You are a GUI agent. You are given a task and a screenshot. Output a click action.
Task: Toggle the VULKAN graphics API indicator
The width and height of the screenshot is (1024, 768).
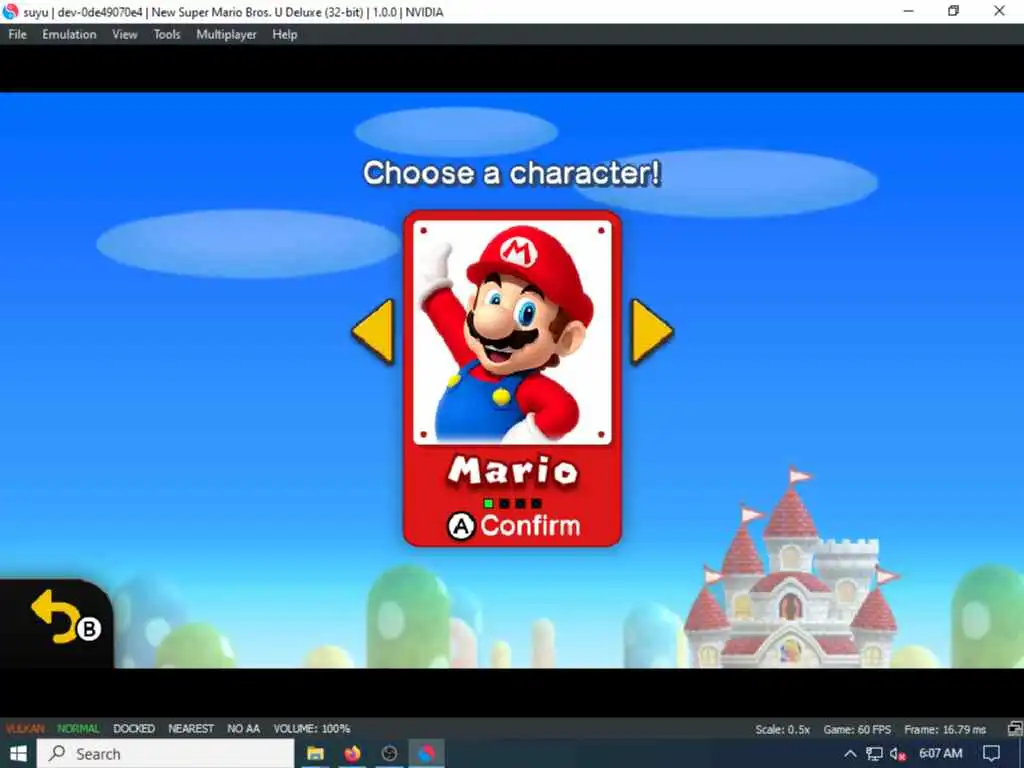pos(25,728)
